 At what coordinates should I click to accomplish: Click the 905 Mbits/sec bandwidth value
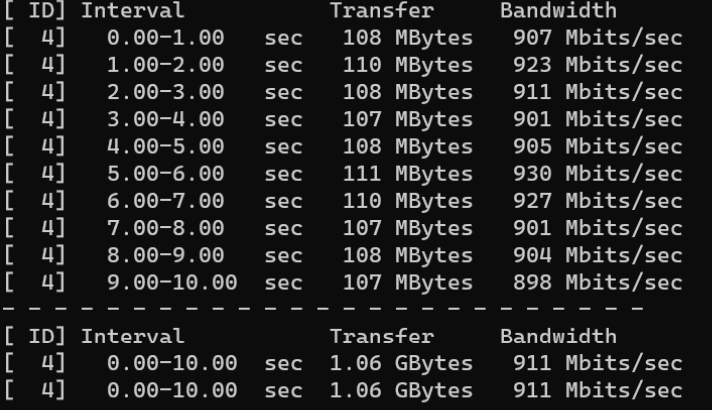tap(598, 147)
